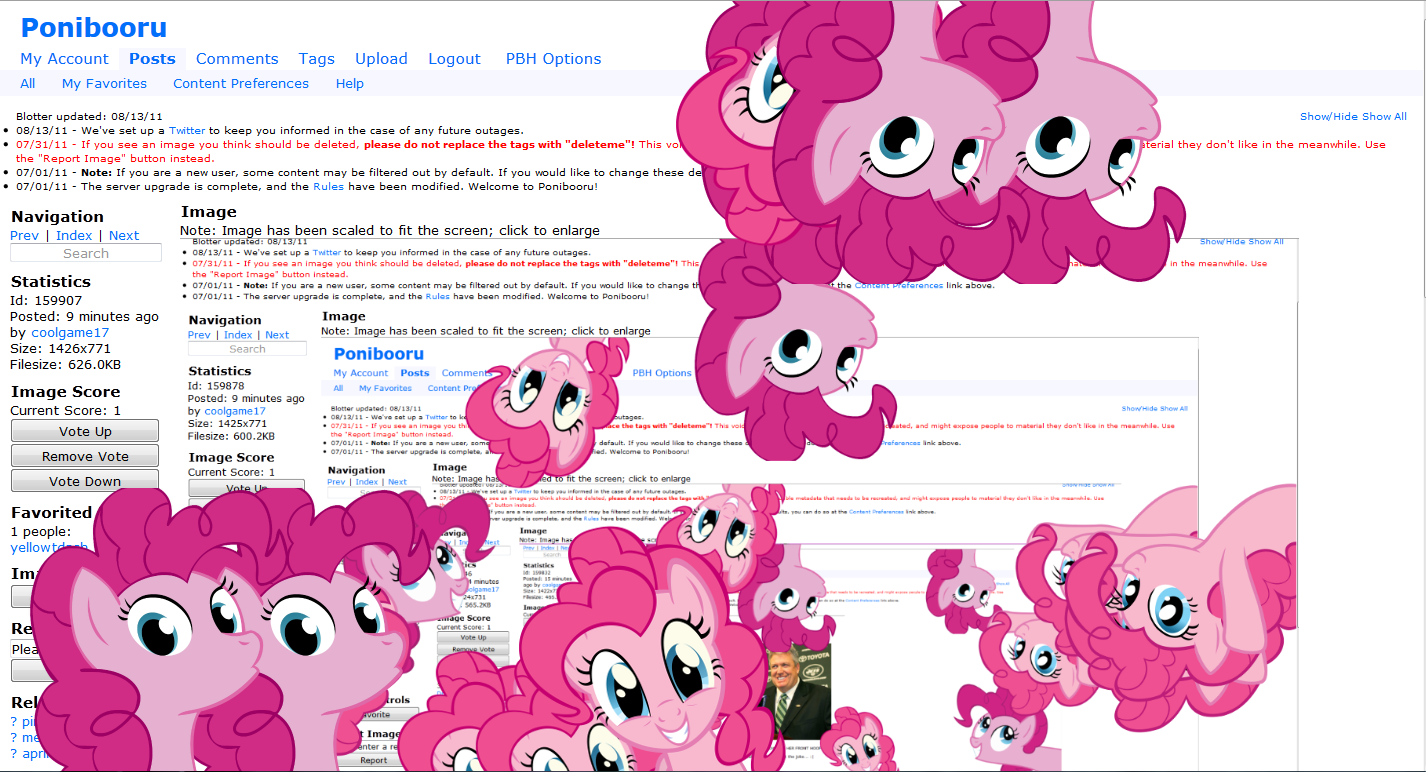Go to Next post in main sidebar Navigation
The width and height of the screenshot is (1426, 772).
pyautogui.click(x=124, y=236)
